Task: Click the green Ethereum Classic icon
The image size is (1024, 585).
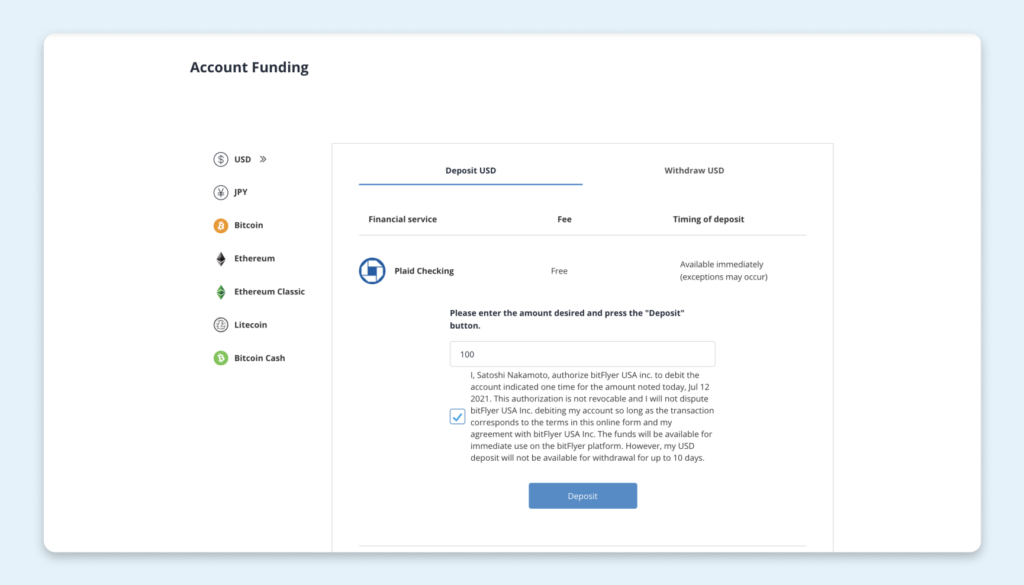Action: click(221, 292)
